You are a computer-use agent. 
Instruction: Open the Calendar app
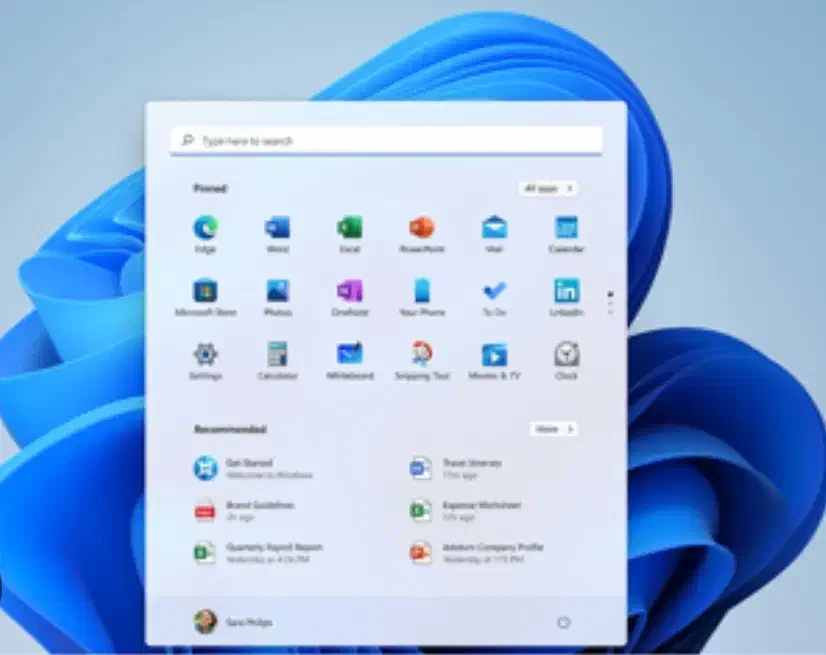click(x=566, y=229)
